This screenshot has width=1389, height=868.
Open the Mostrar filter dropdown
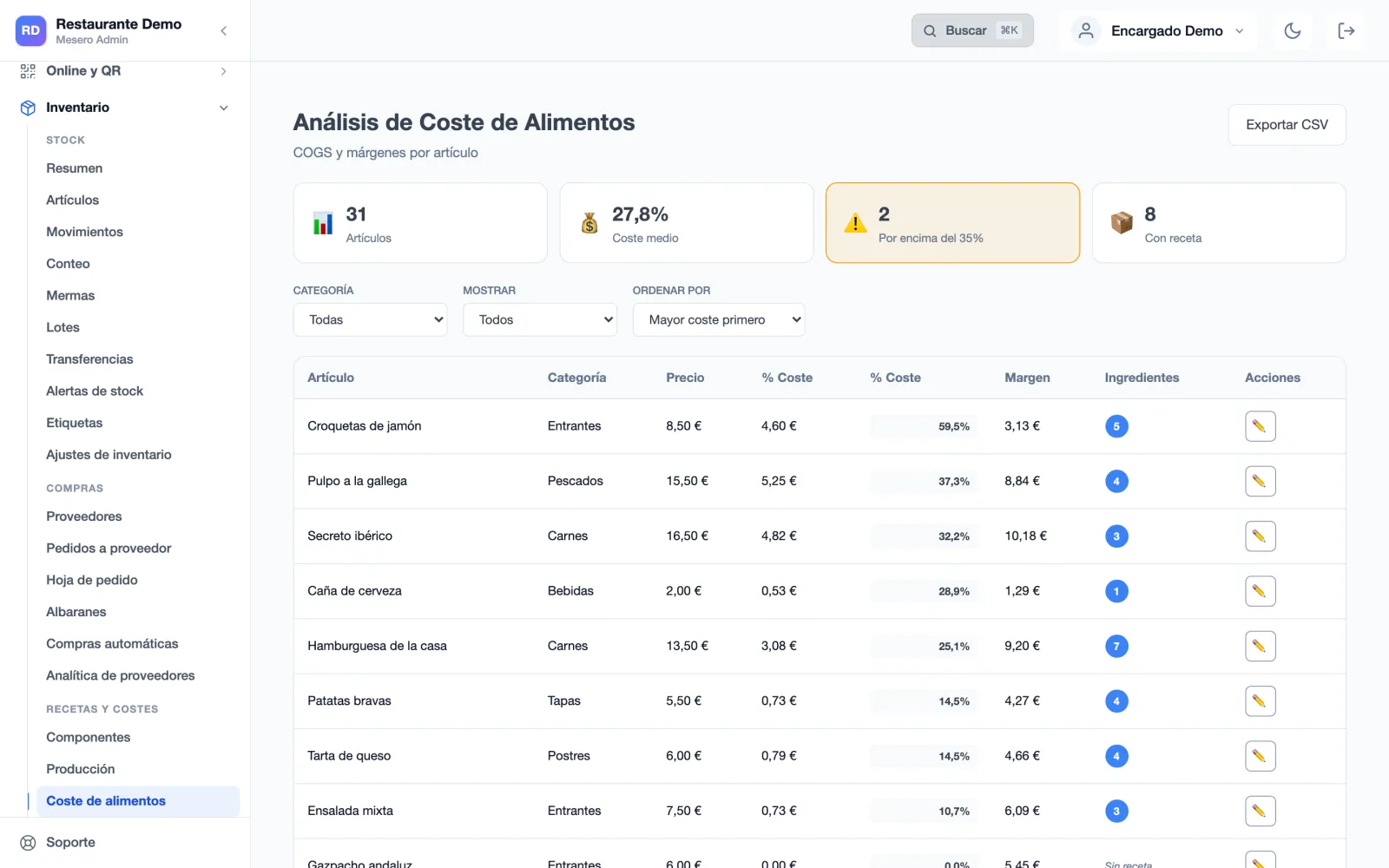pos(540,319)
